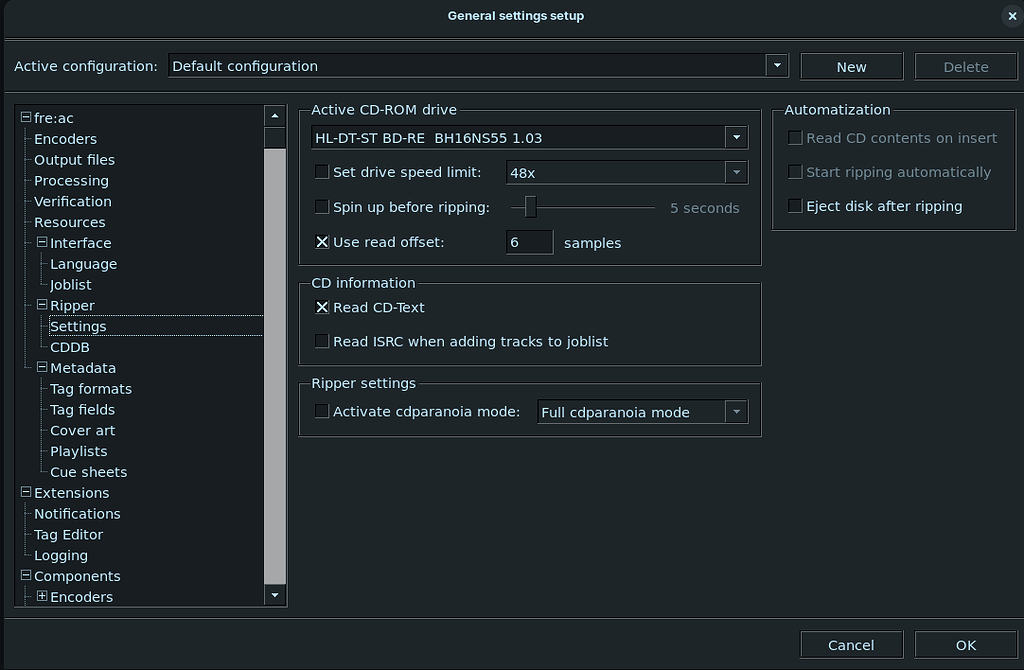The height and width of the screenshot is (670, 1024).
Task: Select the Cover art settings page
Action: click(x=82, y=430)
